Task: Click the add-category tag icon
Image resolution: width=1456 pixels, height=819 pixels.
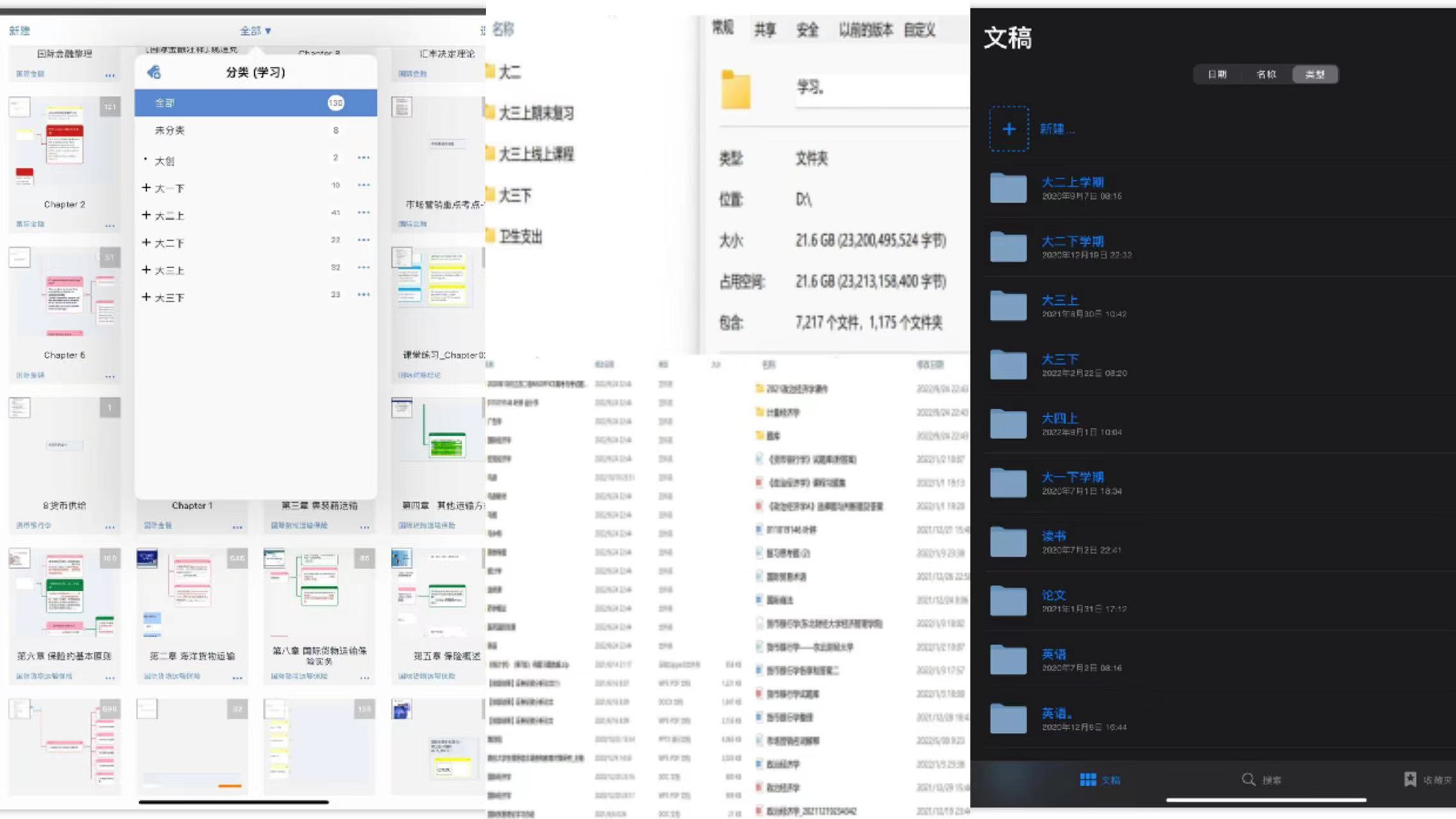Action: 154,72
